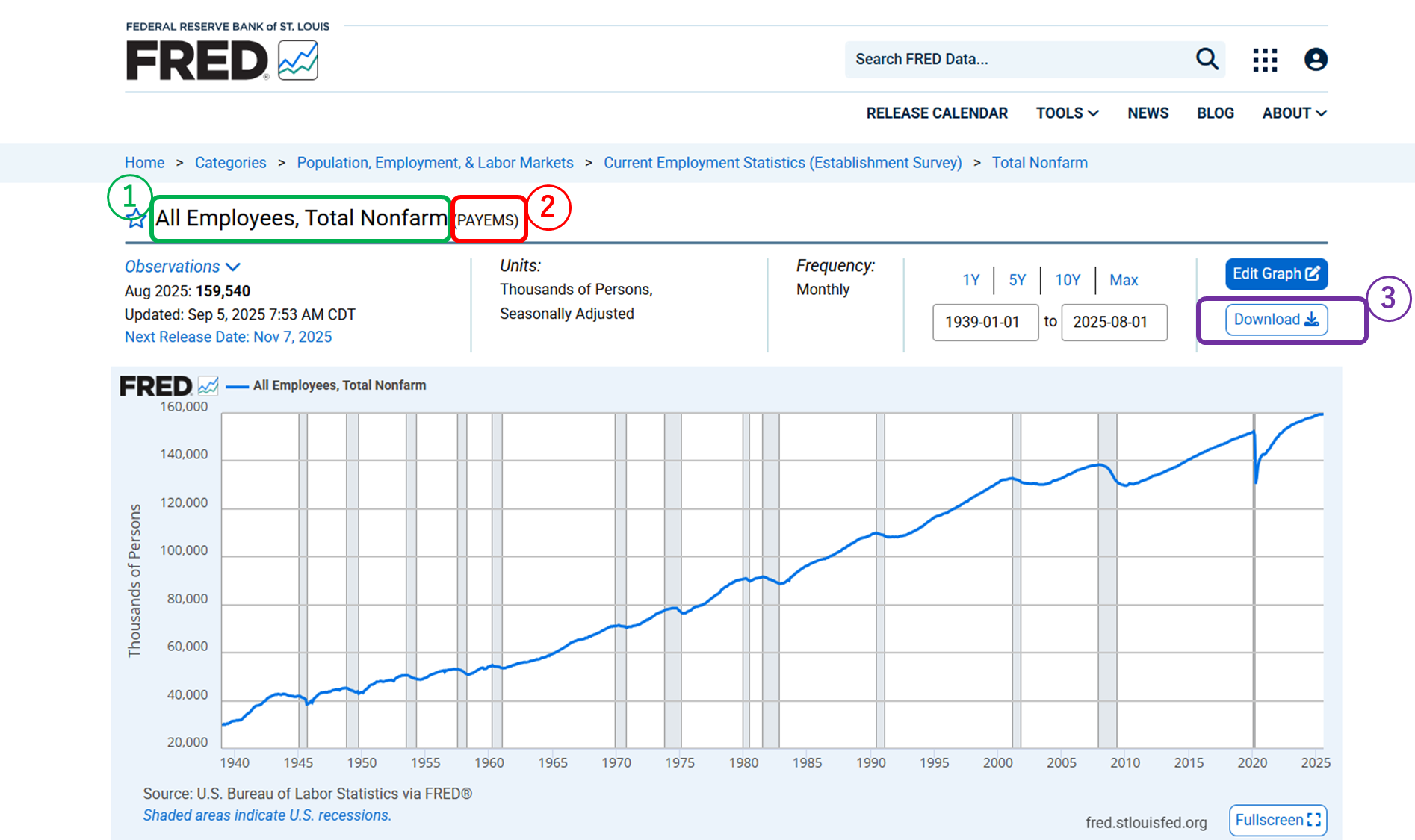Click the Edit Graph button
The height and width of the screenshot is (840, 1415).
(1276, 274)
